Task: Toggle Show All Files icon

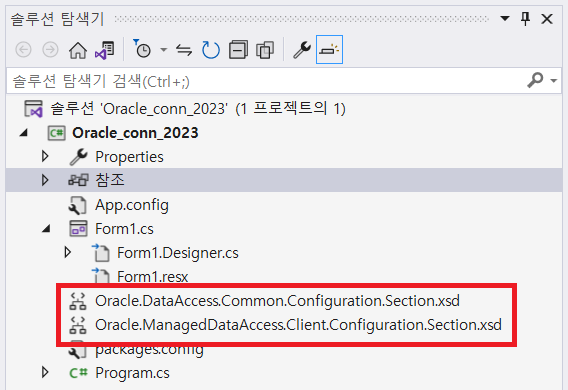Action: click(x=265, y=50)
